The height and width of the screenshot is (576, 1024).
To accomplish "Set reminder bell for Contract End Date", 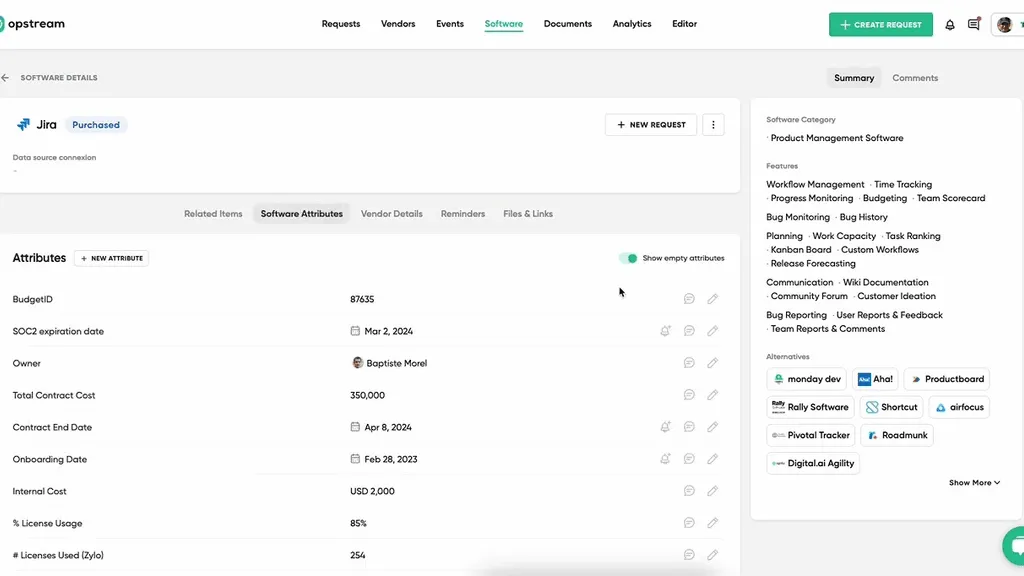I will [x=665, y=427].
